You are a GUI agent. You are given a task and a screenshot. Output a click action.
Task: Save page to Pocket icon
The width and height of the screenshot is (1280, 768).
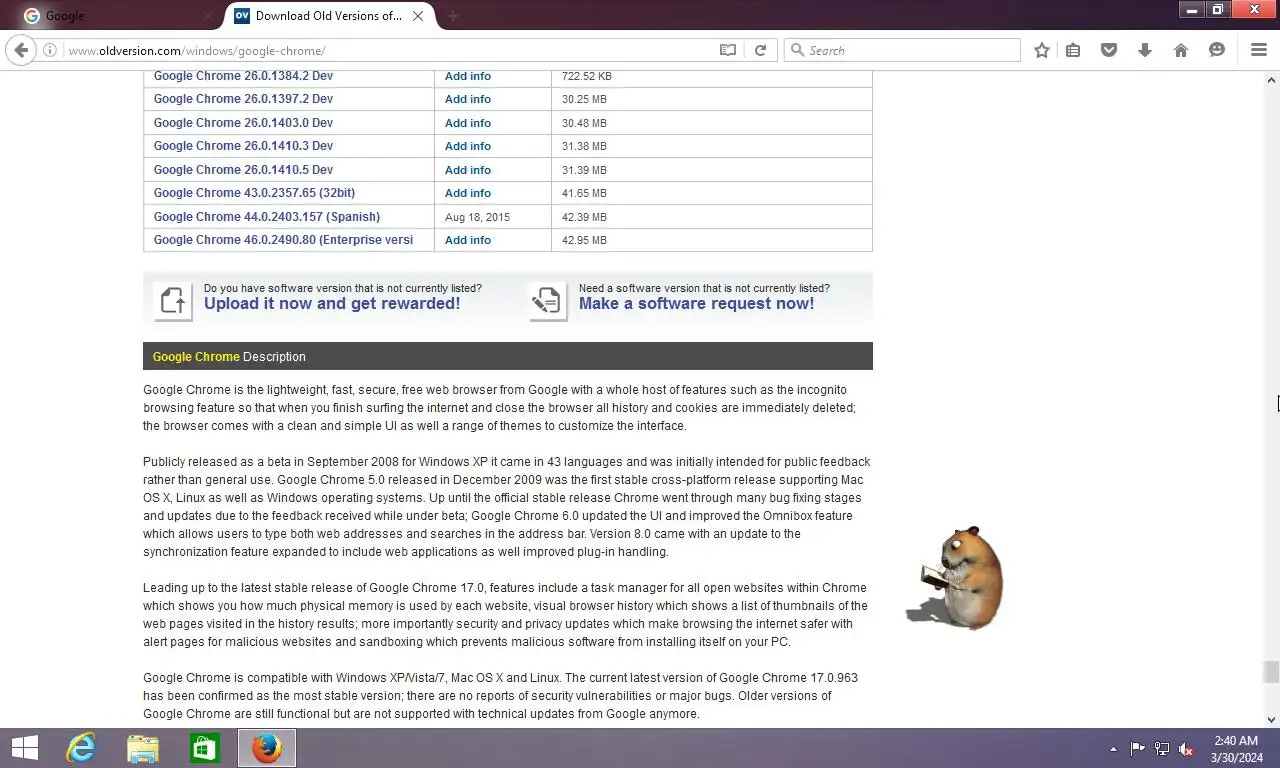[x=1109, y=50]
